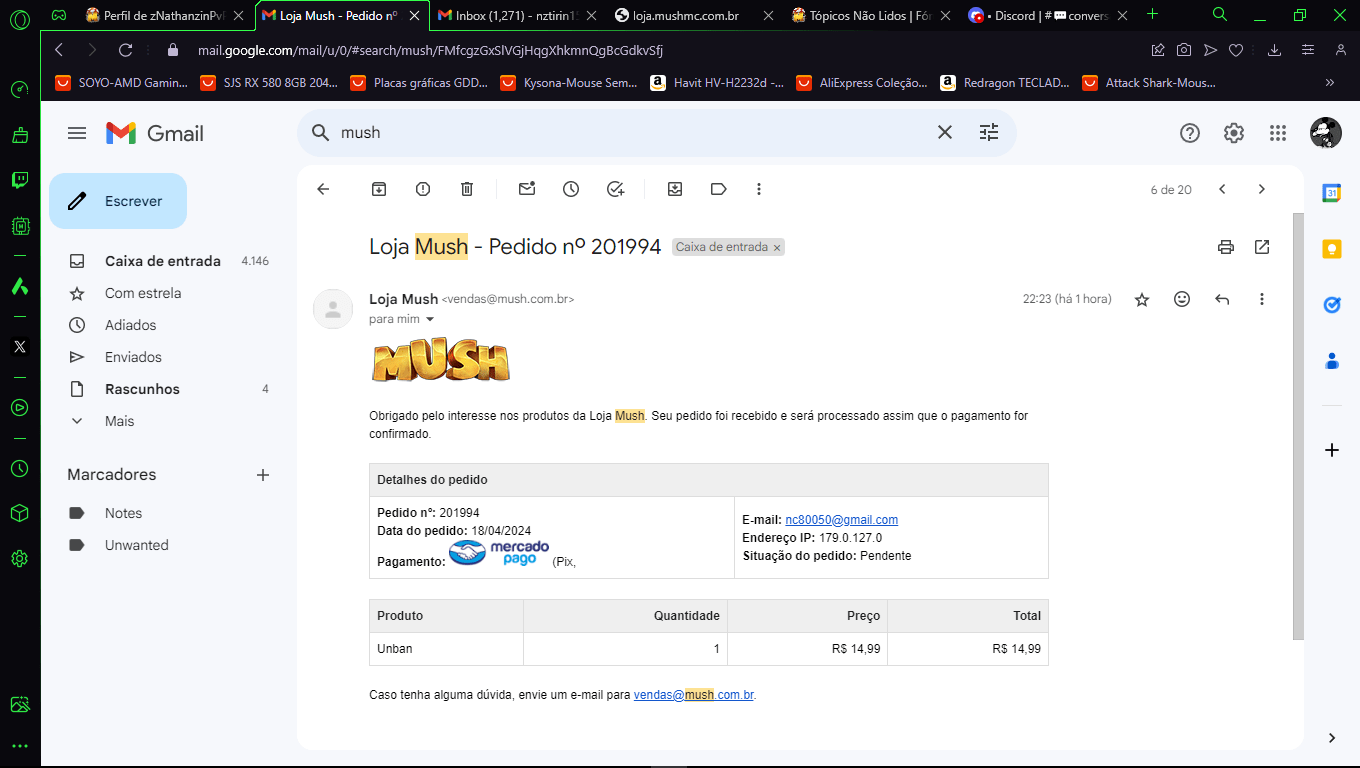Create new label with Marcadores plus
Image resolution: width=1360 pixels, height=768 pixels.
tap(263, 475)
